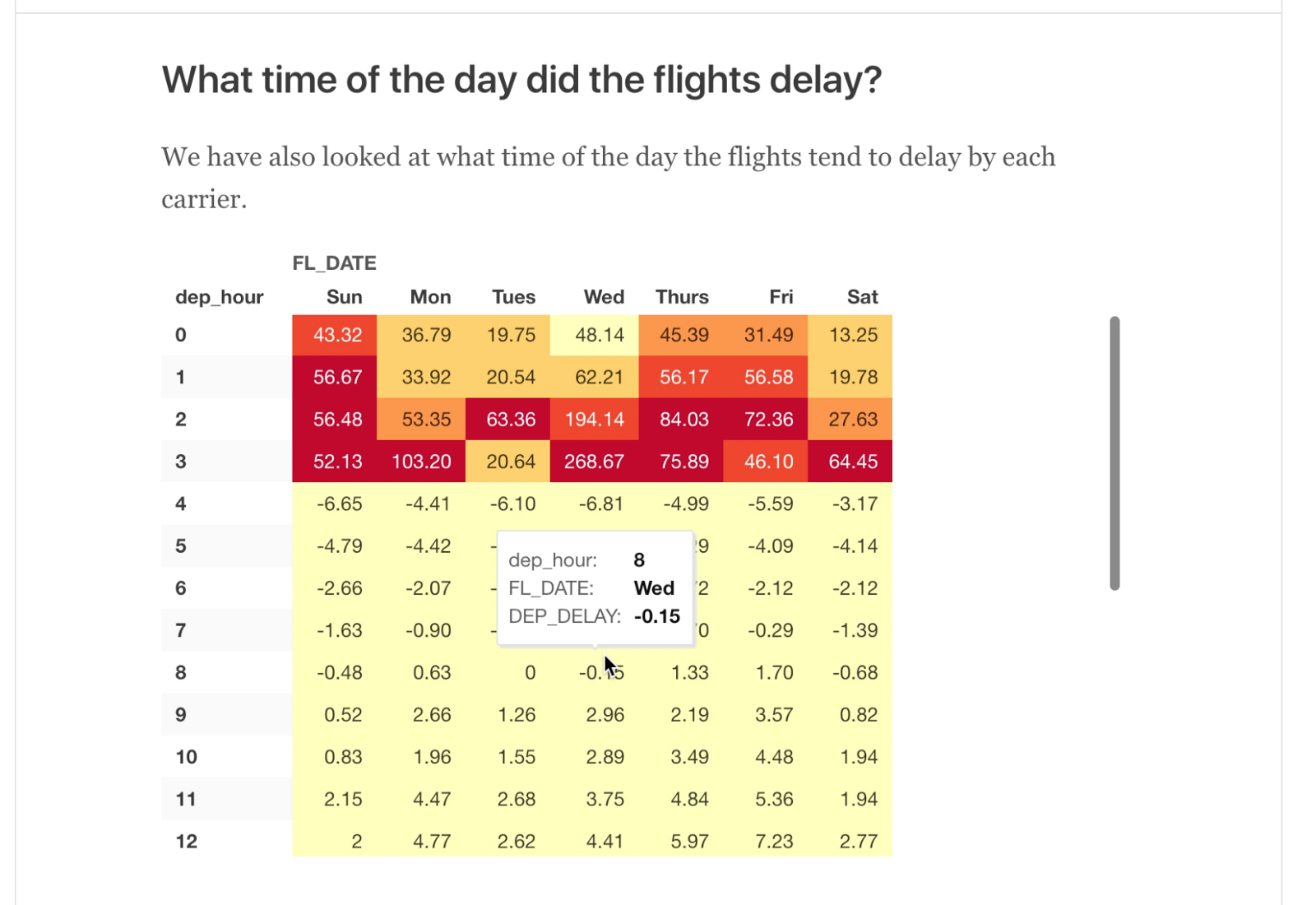Select the light yellow 48.14 cell
This screenshot has height=905, width=1316.
pyautogui.click(x=600, y=335)
